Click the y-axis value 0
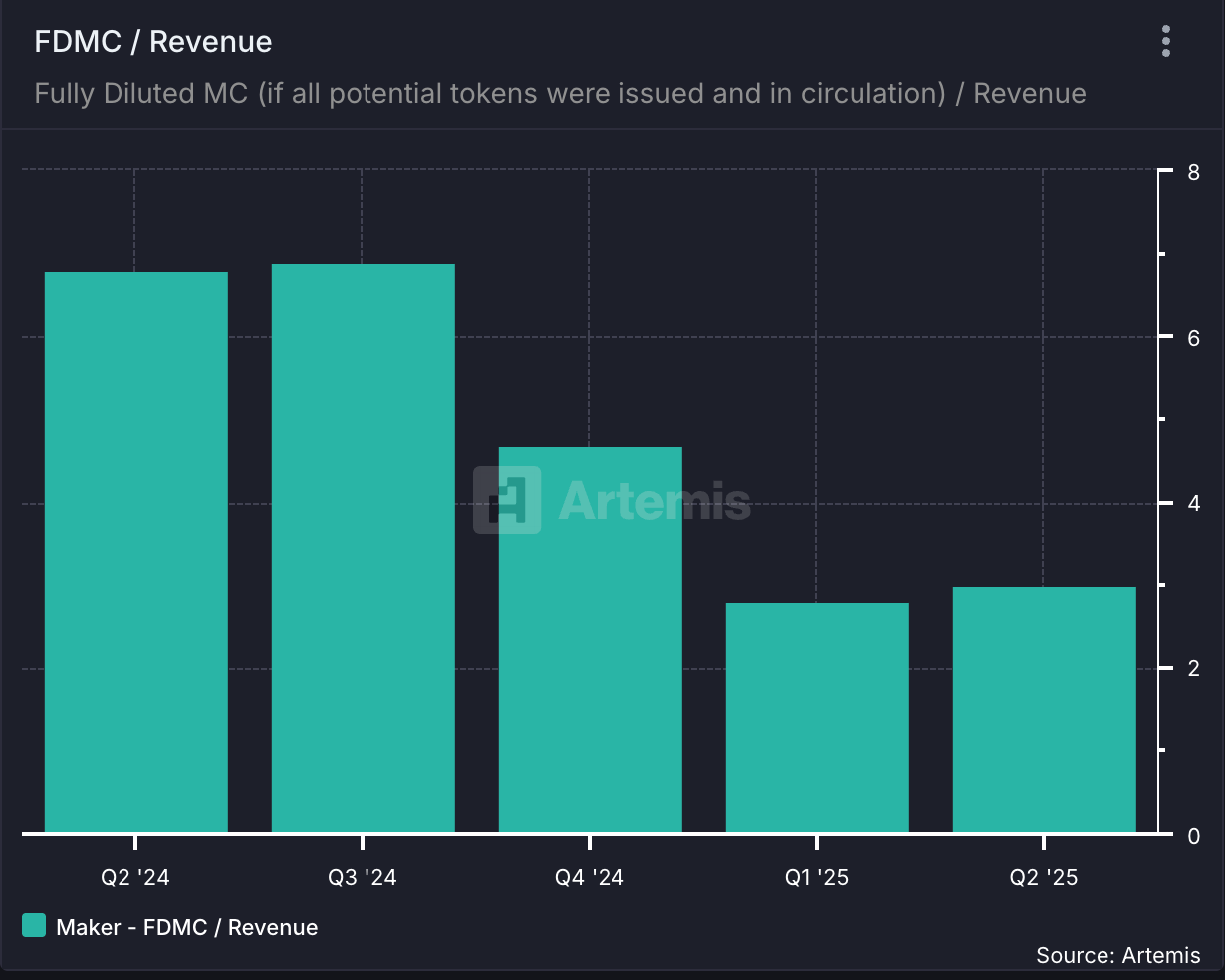The image size is (1225, 980). click(x=1194, y=835)
